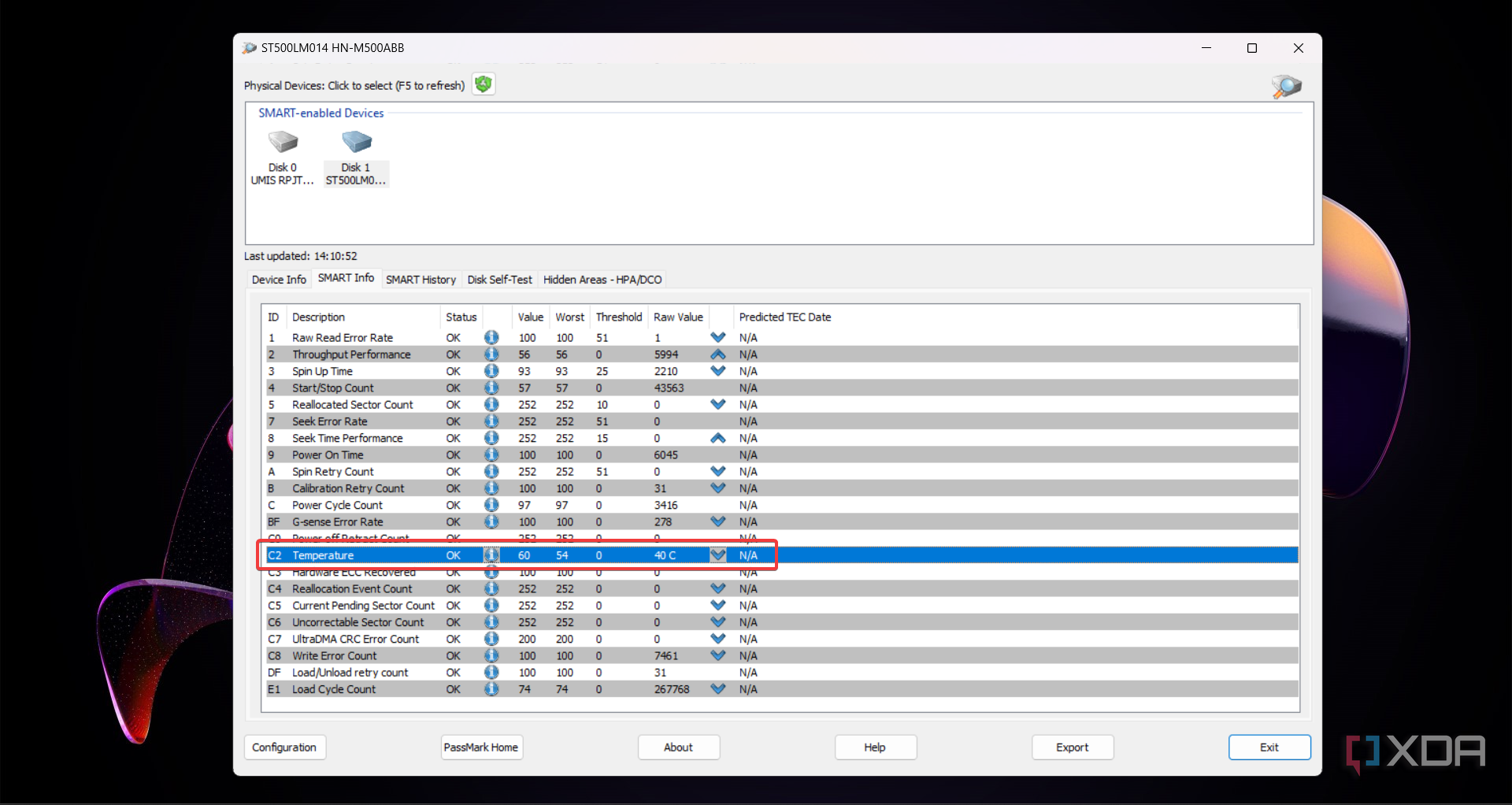Open info icon for Throughput Performance
Screen dimensions: 1512x805
point(491,354)
